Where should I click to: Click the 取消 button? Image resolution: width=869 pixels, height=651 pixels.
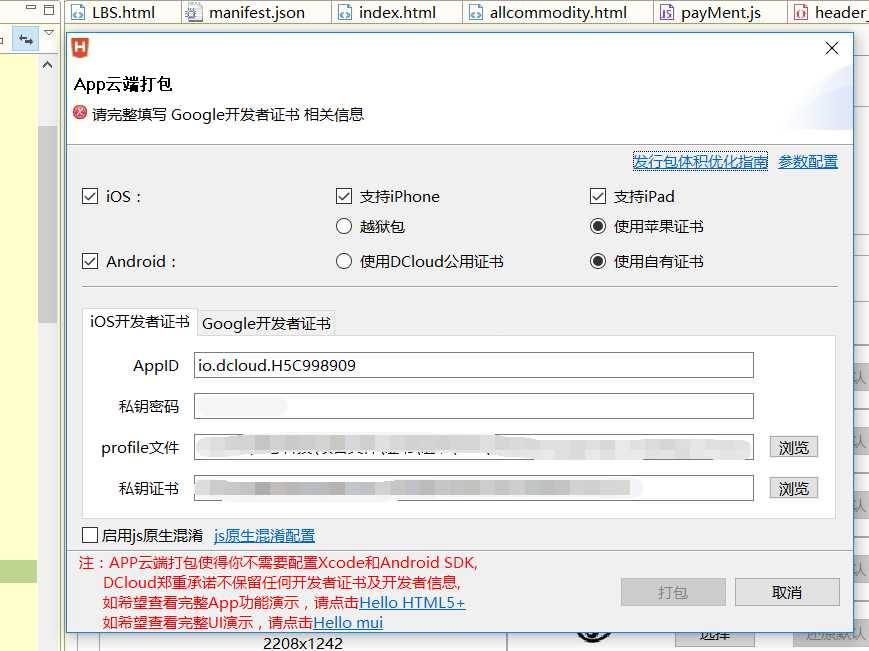point(787,592)
